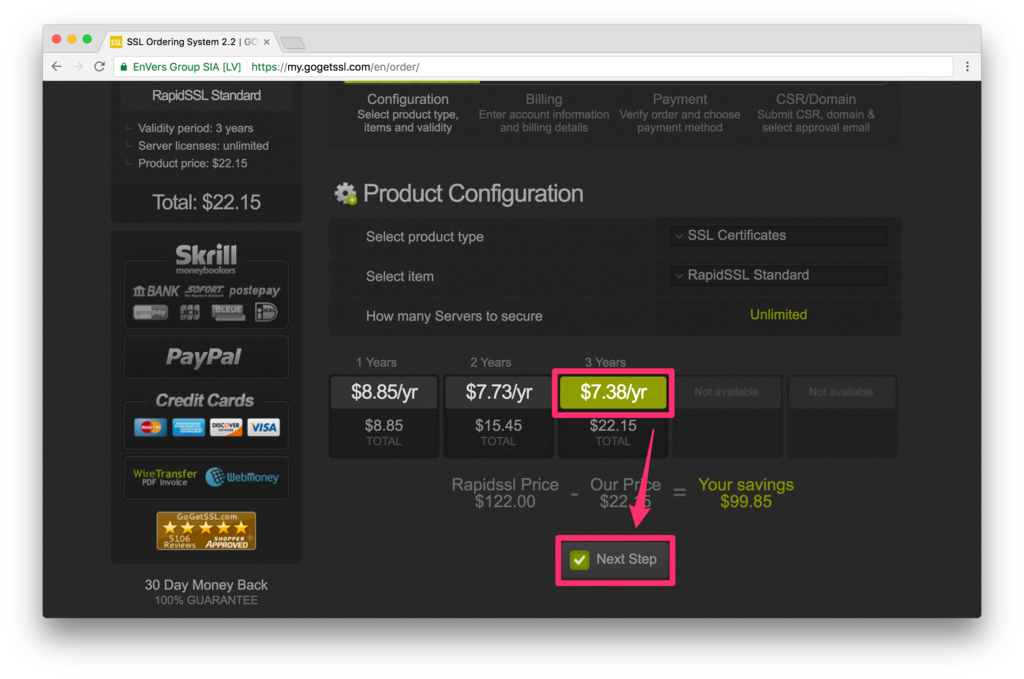The image size is (1024, 679).
Task: Click the MasterCard card icon
Action: (150, 427)
